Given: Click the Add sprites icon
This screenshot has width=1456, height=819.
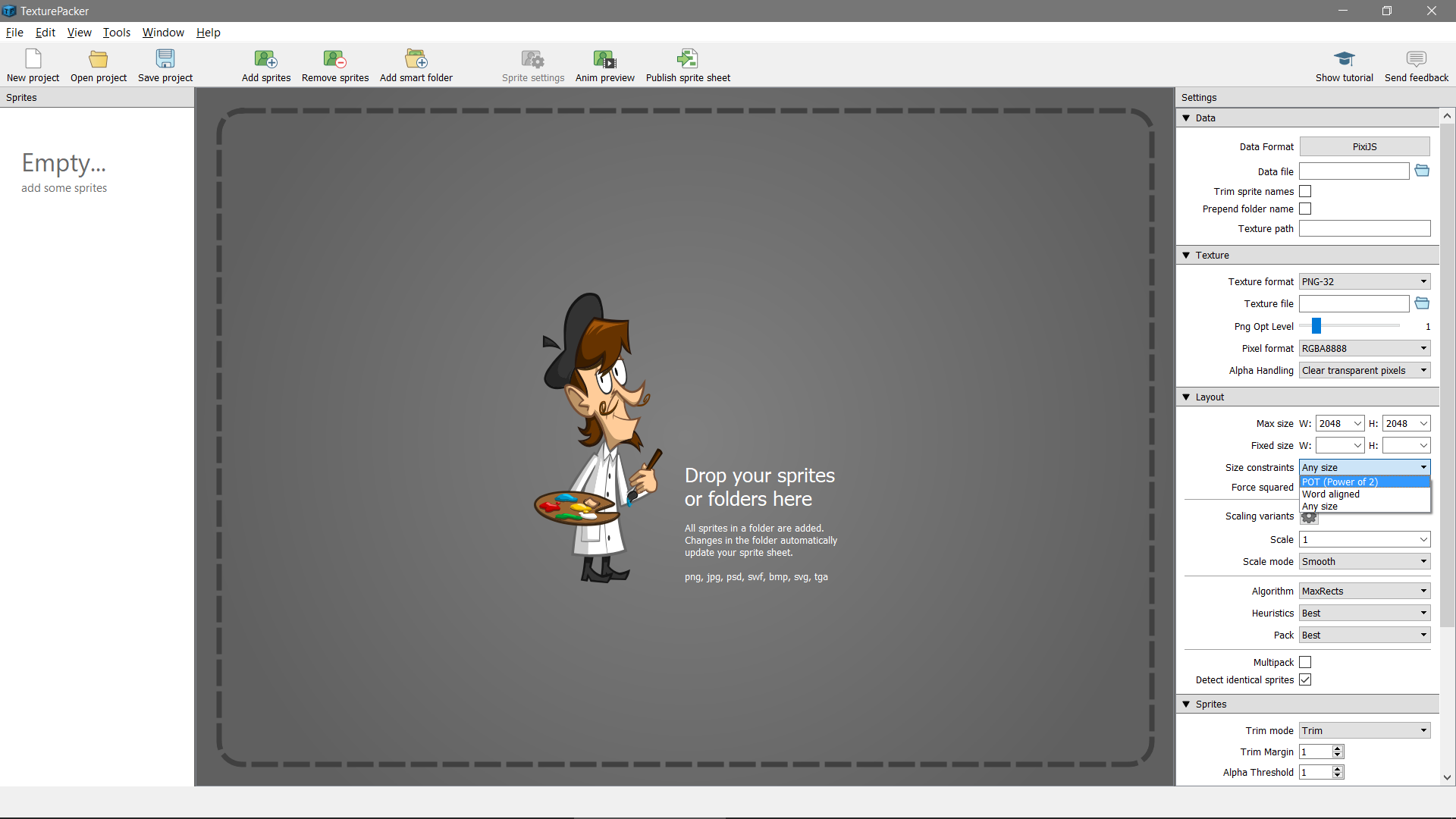Looking at the screenshot, I should point(265,58).
